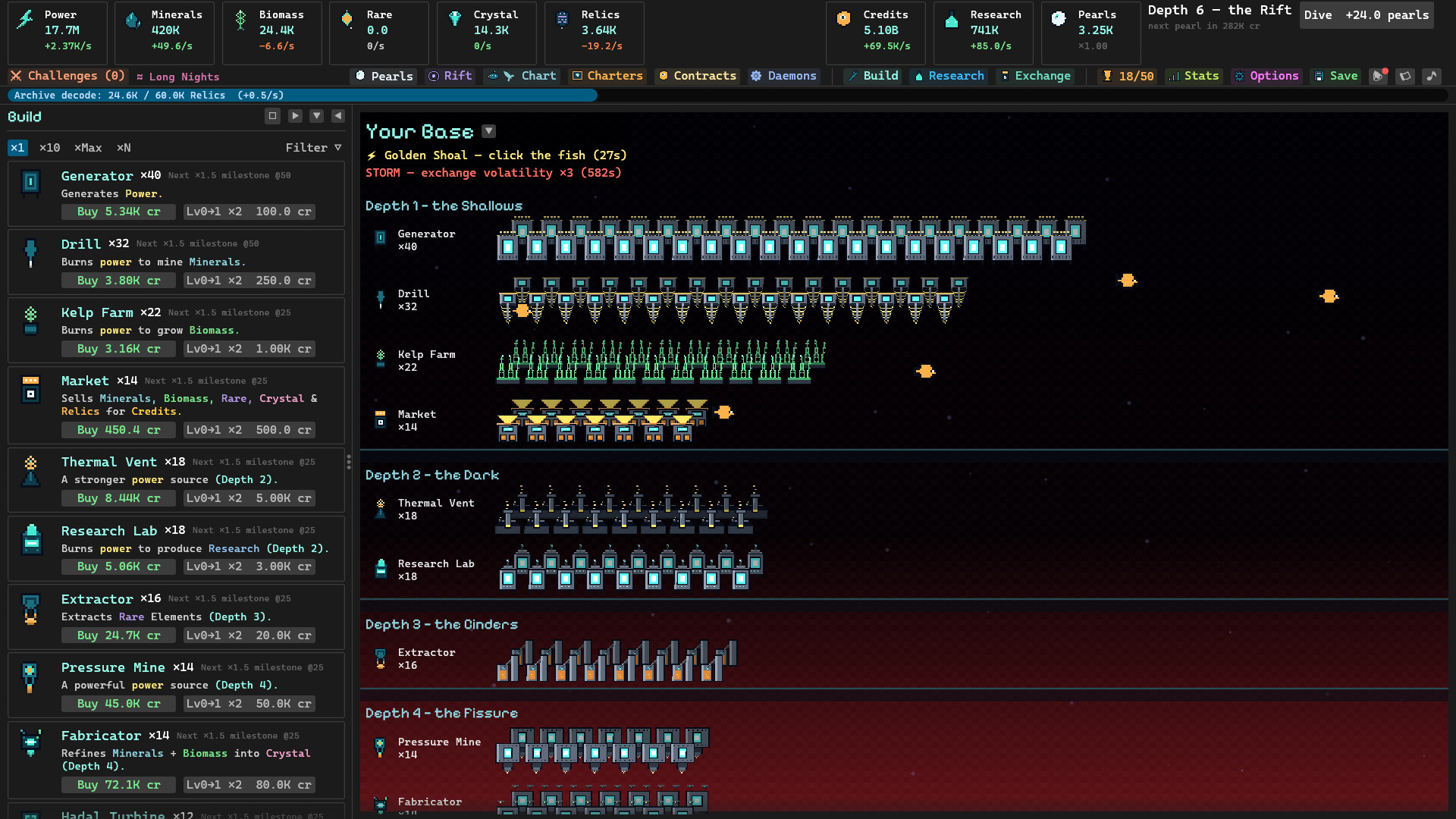
Task: Click the card icon next to music toggle
Action: [x=1405, y=76]
